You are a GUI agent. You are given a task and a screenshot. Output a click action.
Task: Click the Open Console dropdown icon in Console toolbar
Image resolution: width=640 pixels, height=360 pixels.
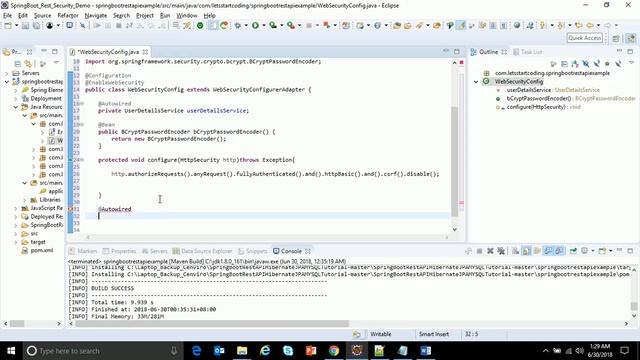pyautogui.click(x=611, y=251)
